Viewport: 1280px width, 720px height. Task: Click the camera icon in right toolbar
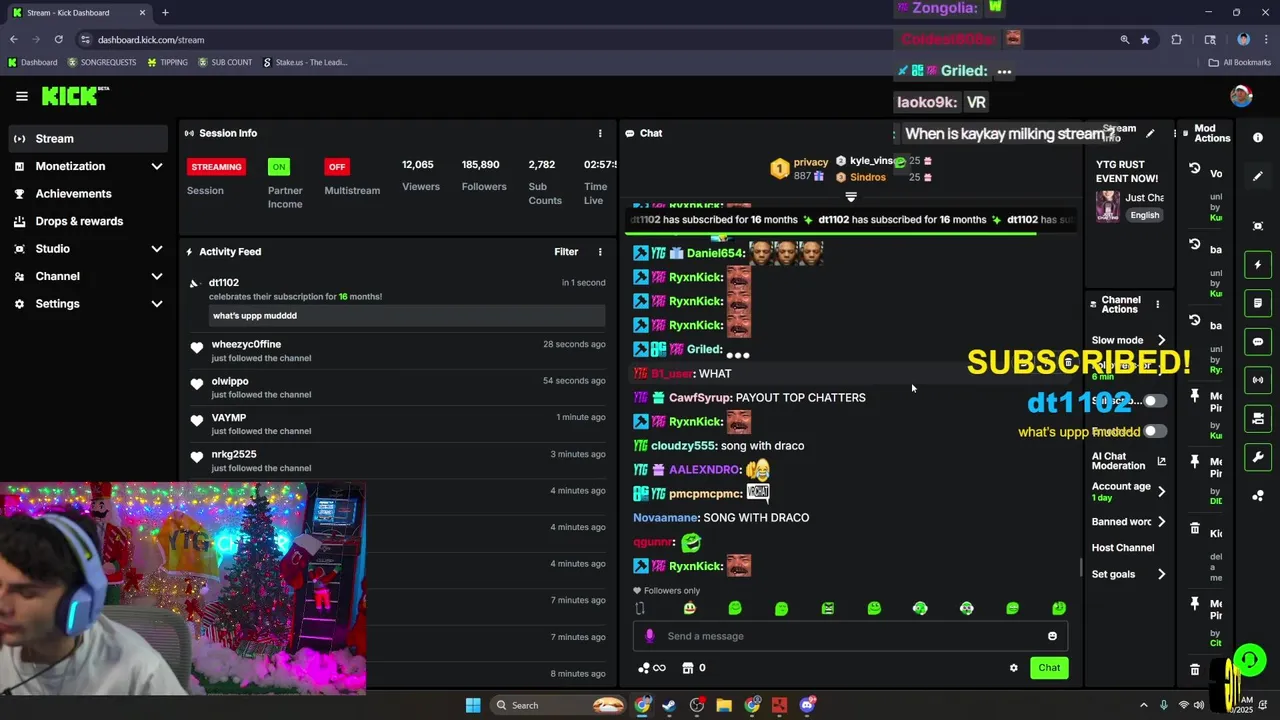pyautogui.click(x=1258, y=418)
